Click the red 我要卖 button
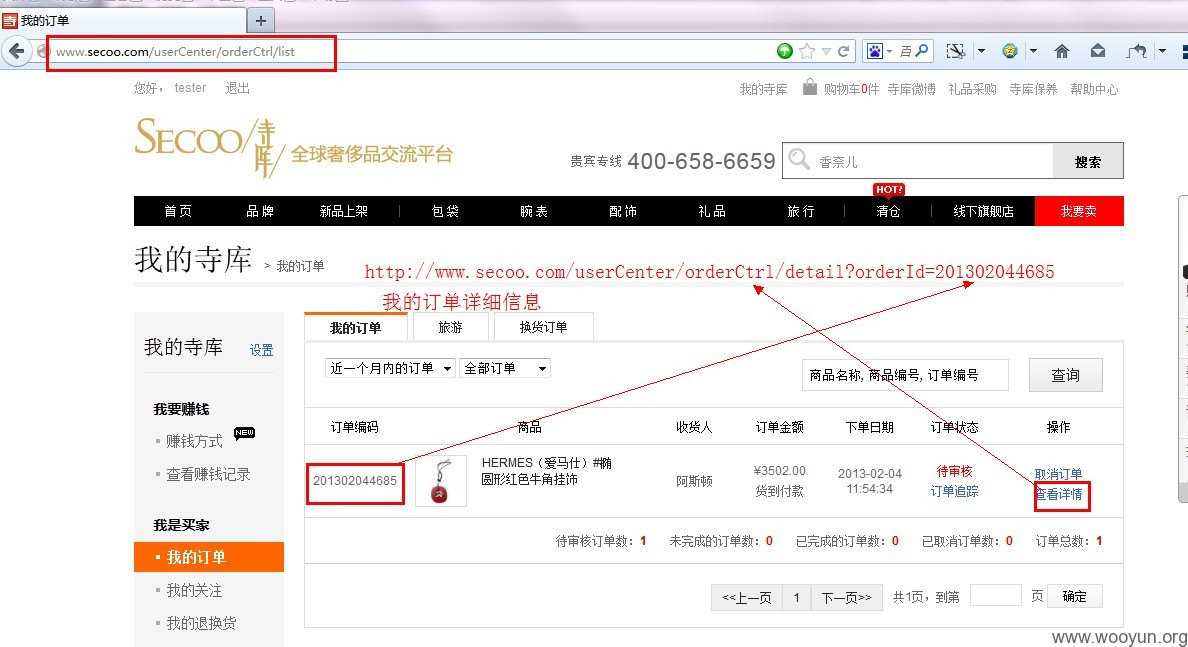 (x=1079, y=211)
